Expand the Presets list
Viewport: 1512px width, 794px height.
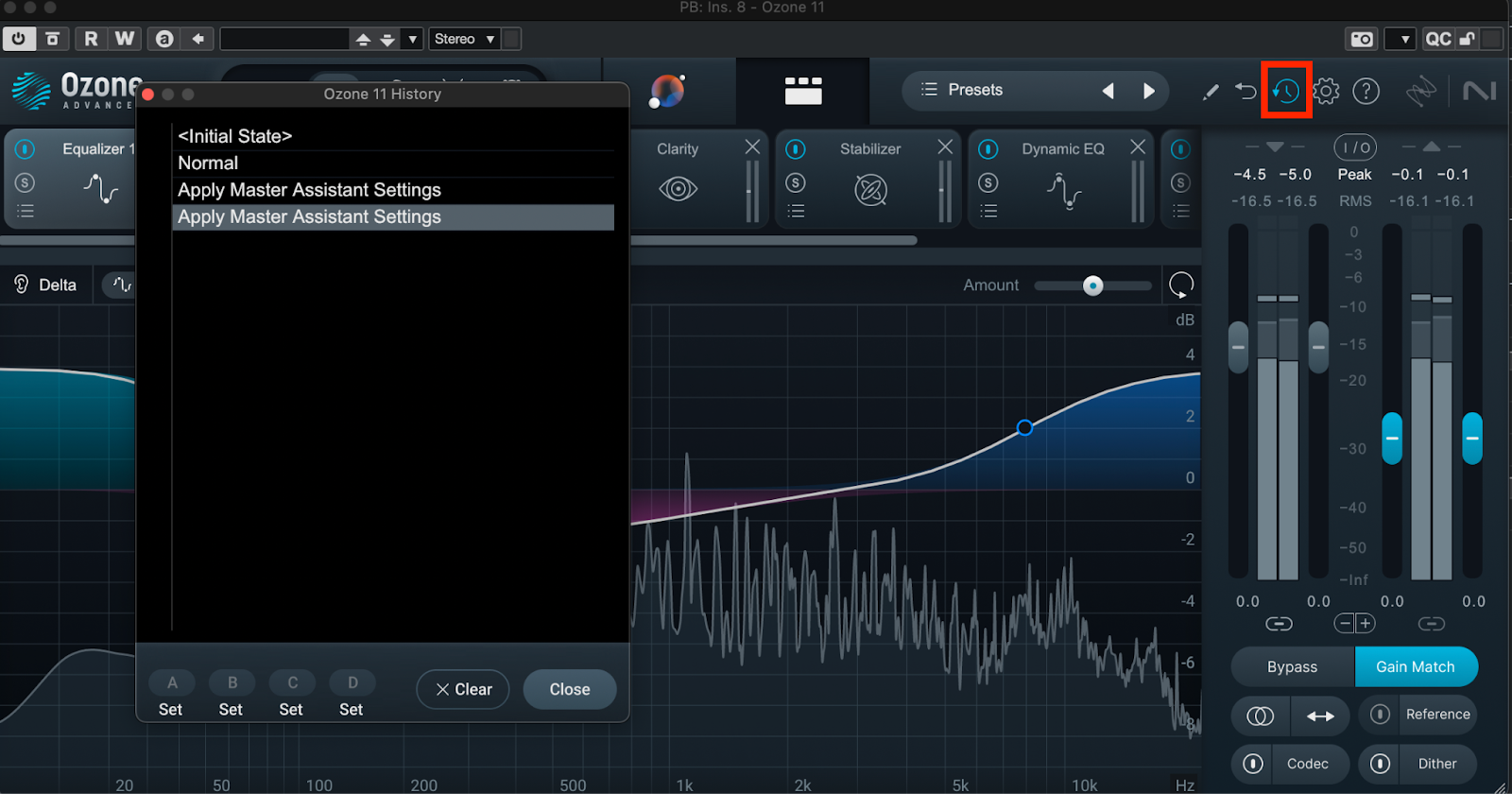point(962,90)
